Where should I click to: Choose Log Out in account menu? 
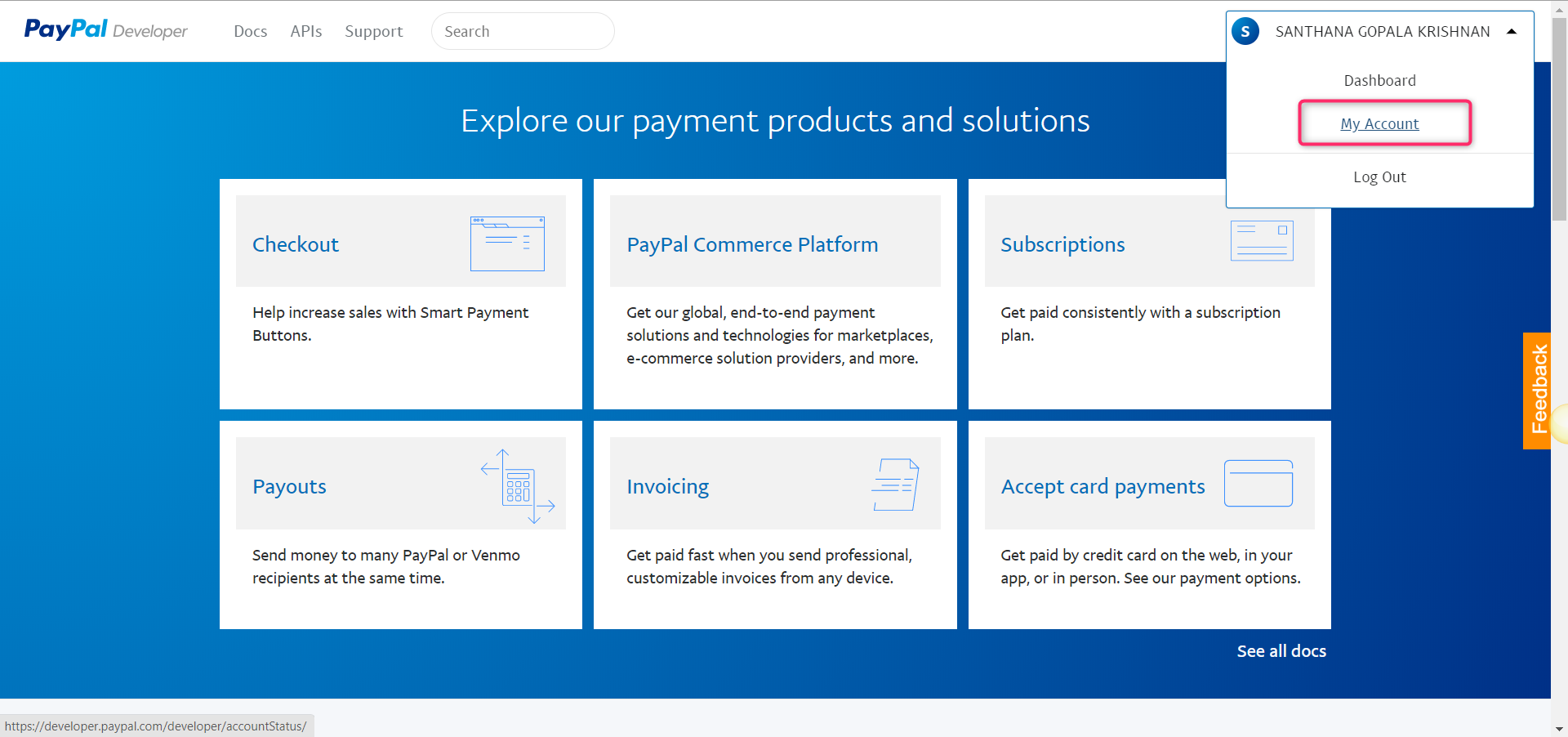(x=1379, y=176)
